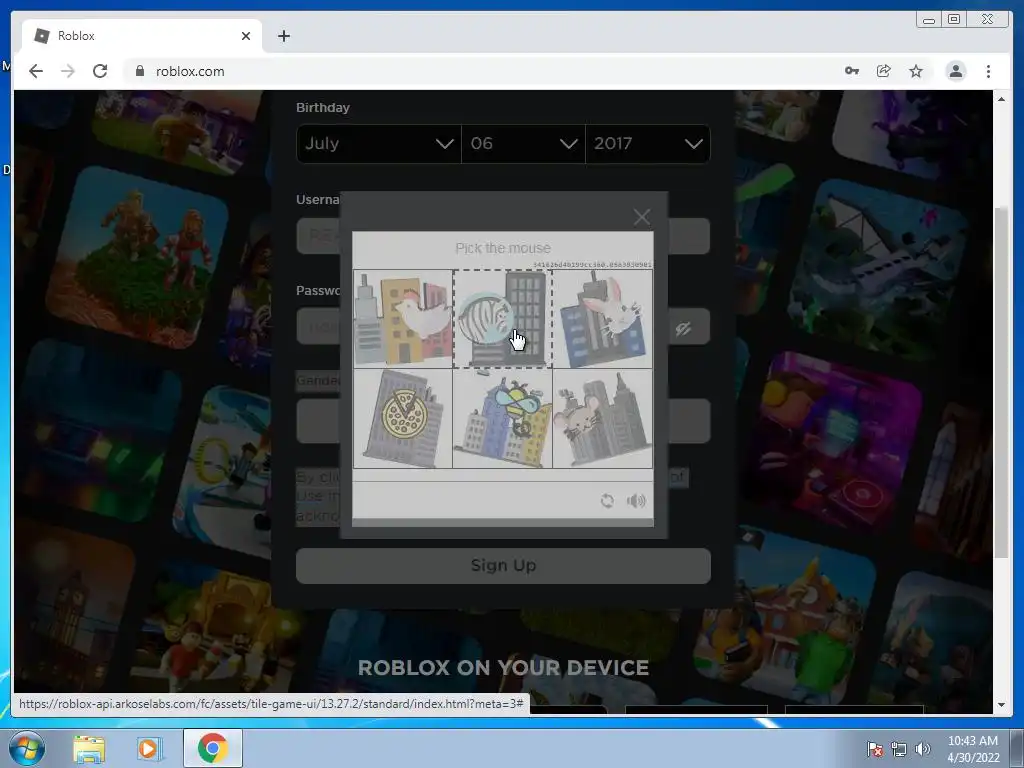Open network status tray icon
Viewport: 1024px width, 768px height.
[899, 749]
